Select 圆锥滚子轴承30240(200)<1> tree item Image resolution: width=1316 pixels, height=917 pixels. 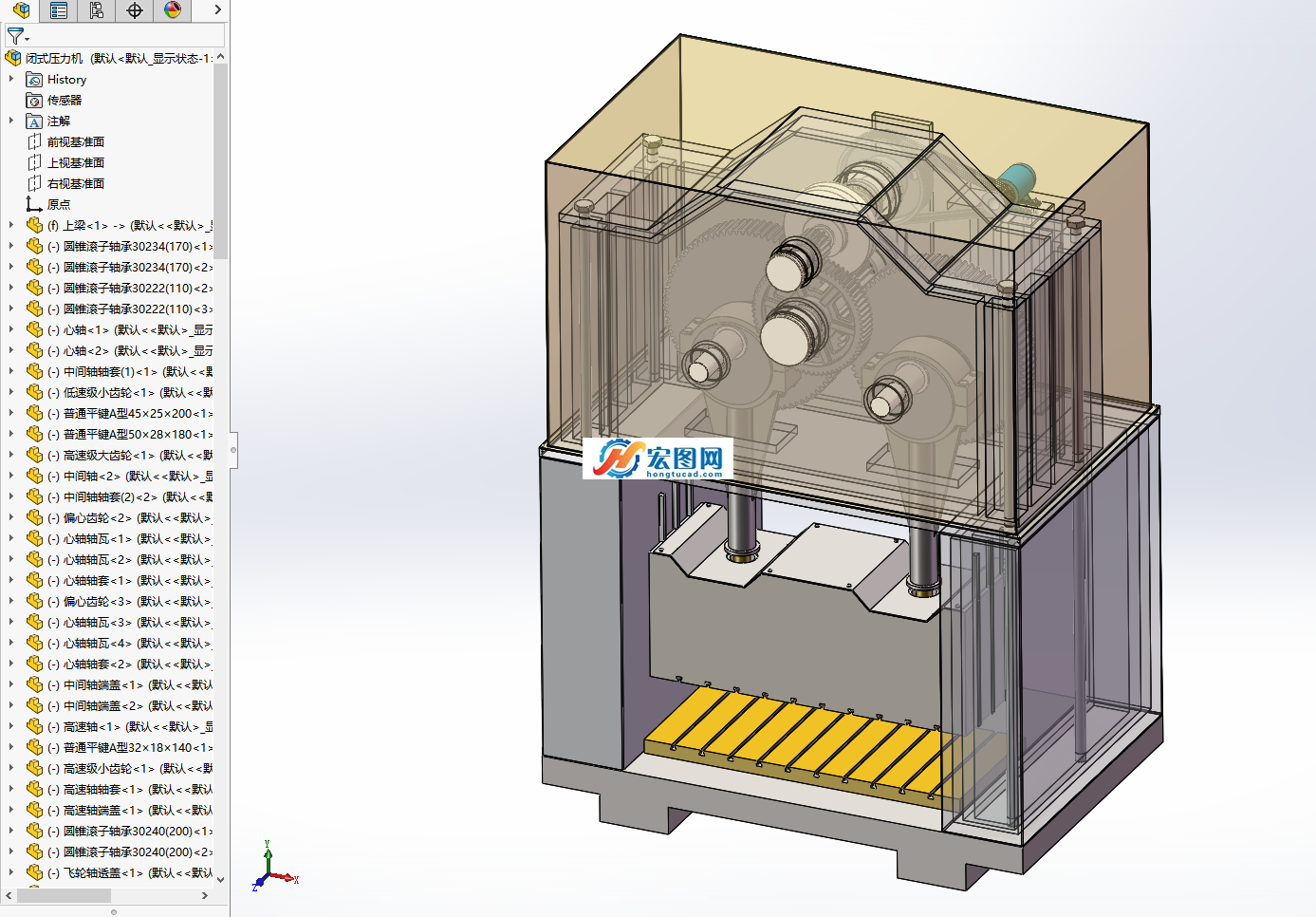(130, 832)
